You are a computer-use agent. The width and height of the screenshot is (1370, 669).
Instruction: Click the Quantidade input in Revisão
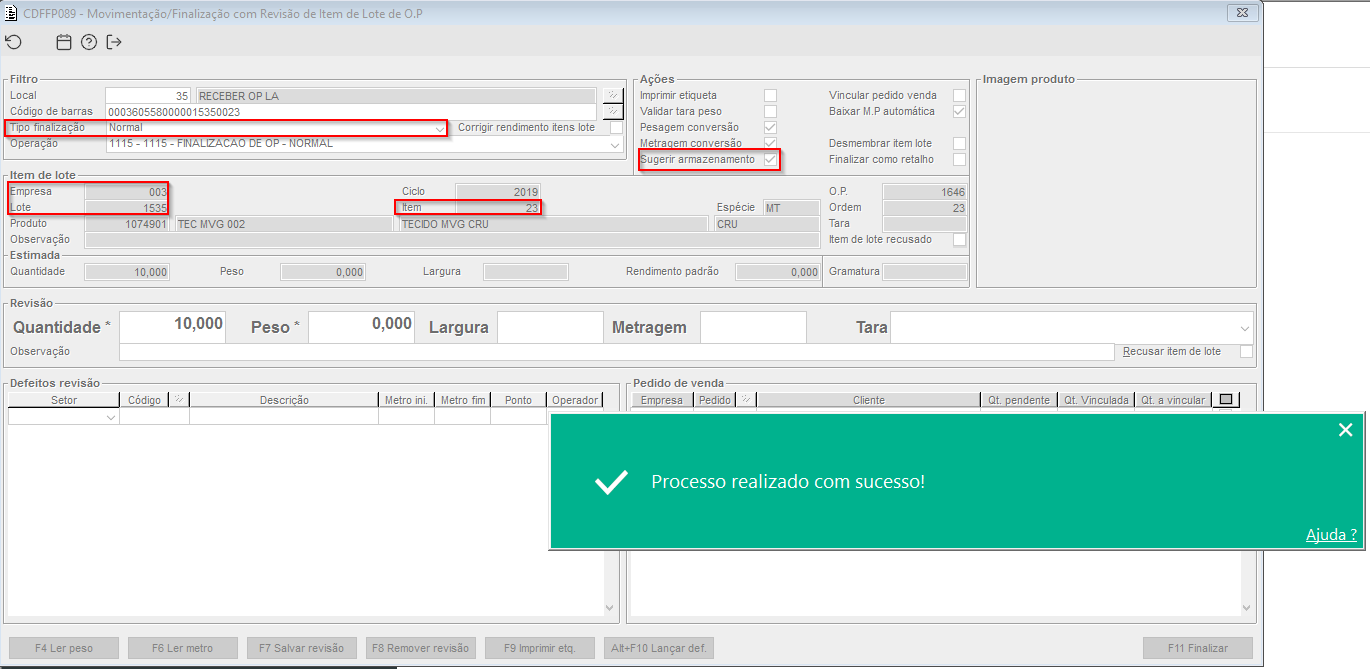pyautogui.click(x=173, y=327)
